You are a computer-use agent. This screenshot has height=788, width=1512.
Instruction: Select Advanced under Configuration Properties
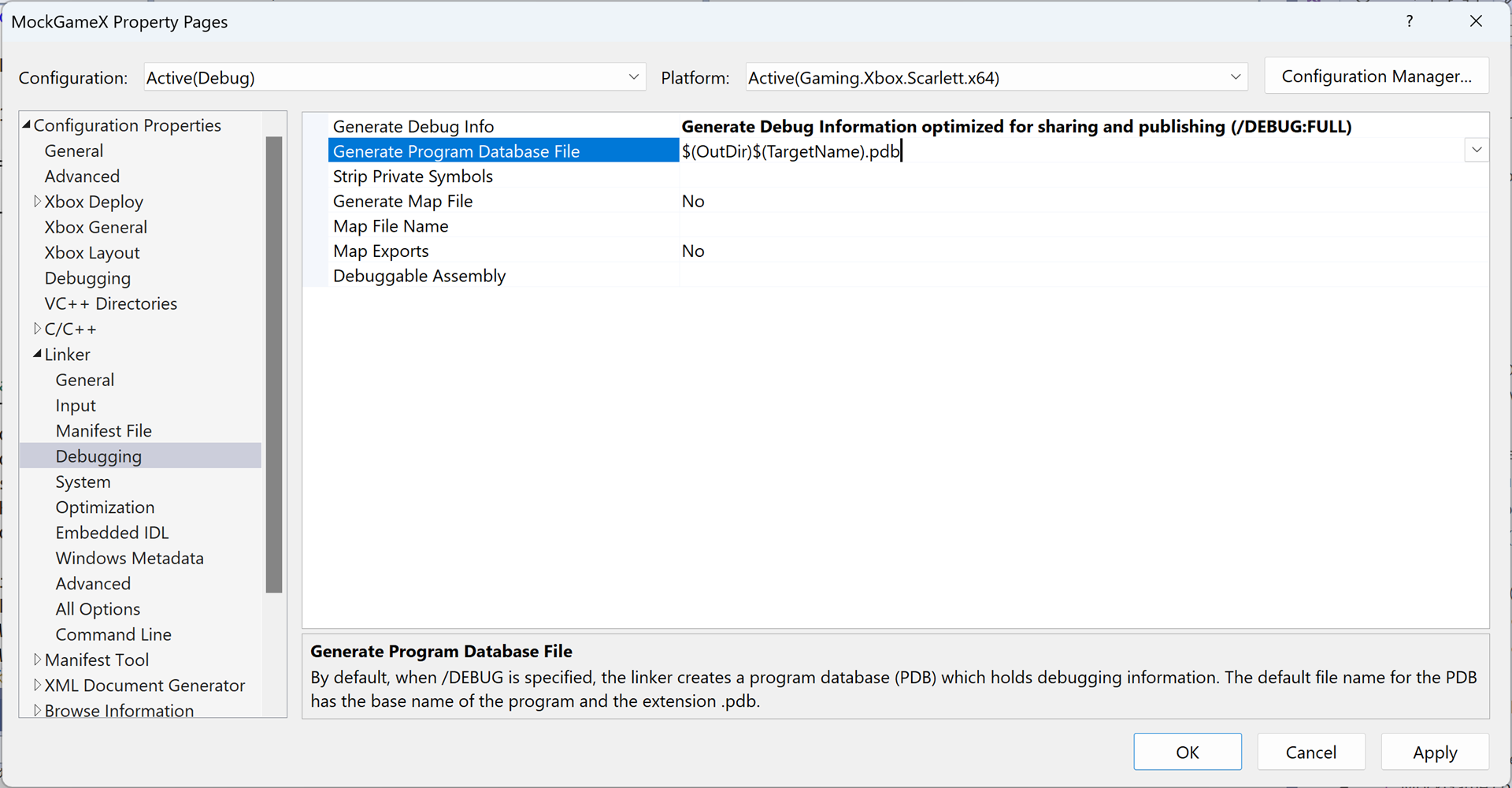coord(82,176)
